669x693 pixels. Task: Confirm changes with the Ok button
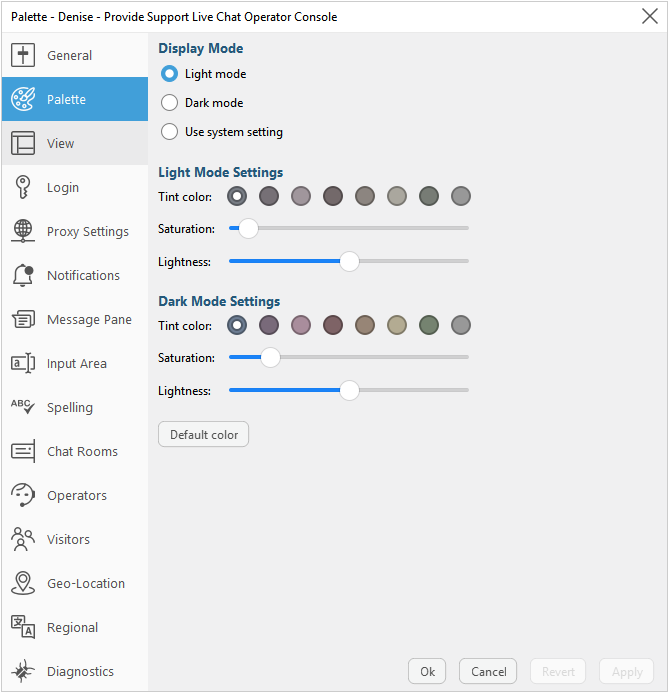(x=427, y=671)
